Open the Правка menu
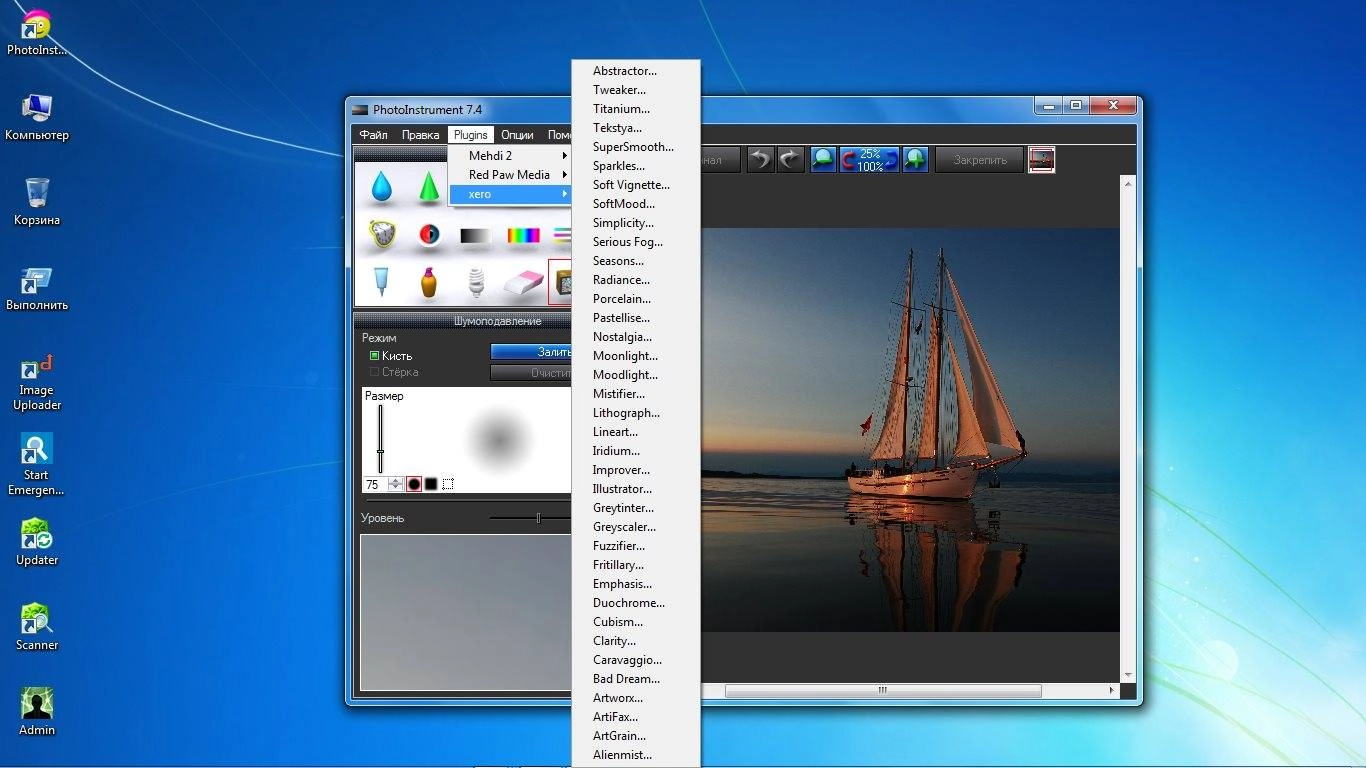This screenshot has width=1366, height=768. click(x=420, y=135)
